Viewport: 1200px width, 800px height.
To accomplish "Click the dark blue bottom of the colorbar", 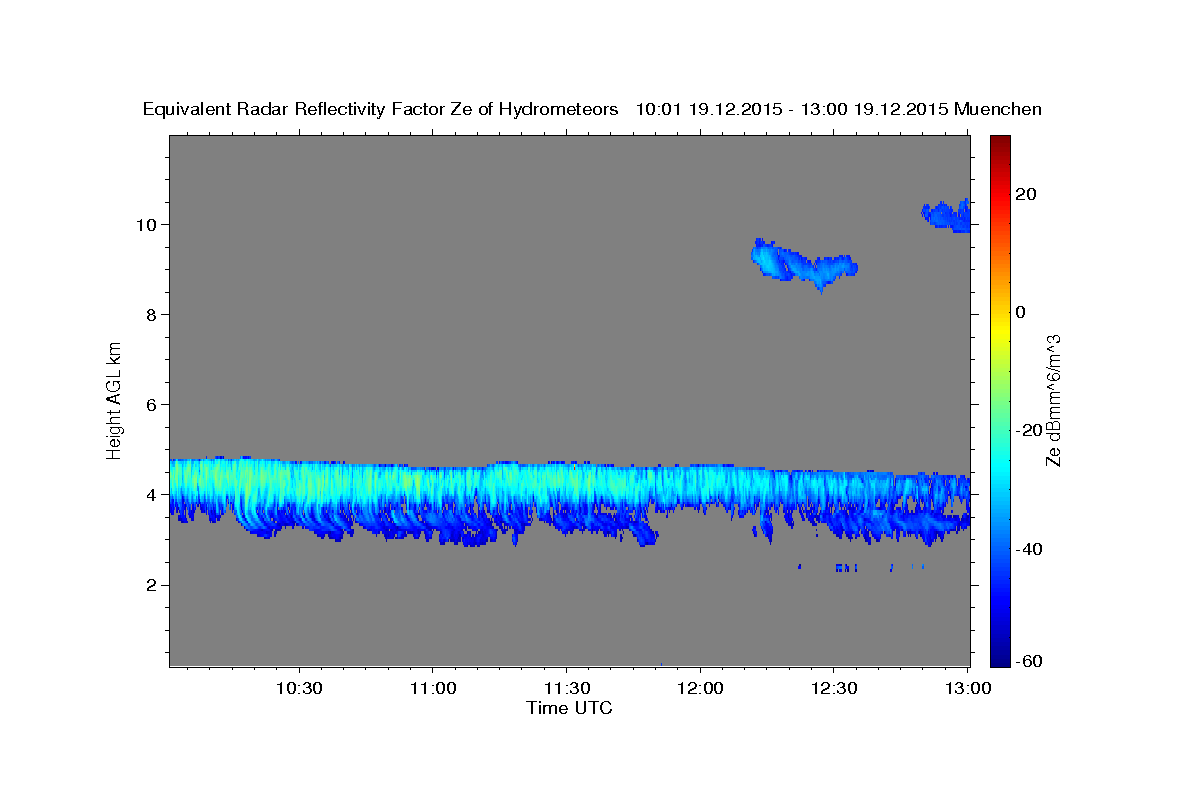I will pyautogui.click(x=1000, y=645).
